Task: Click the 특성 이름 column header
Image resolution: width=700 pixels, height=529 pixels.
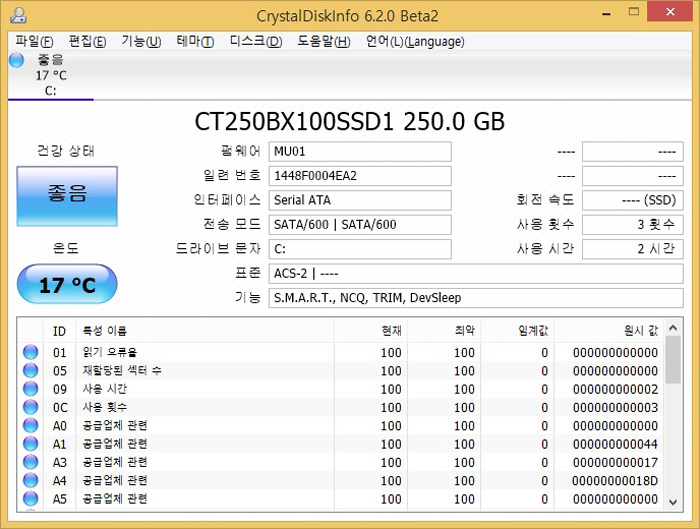Action: click(205, 331)
